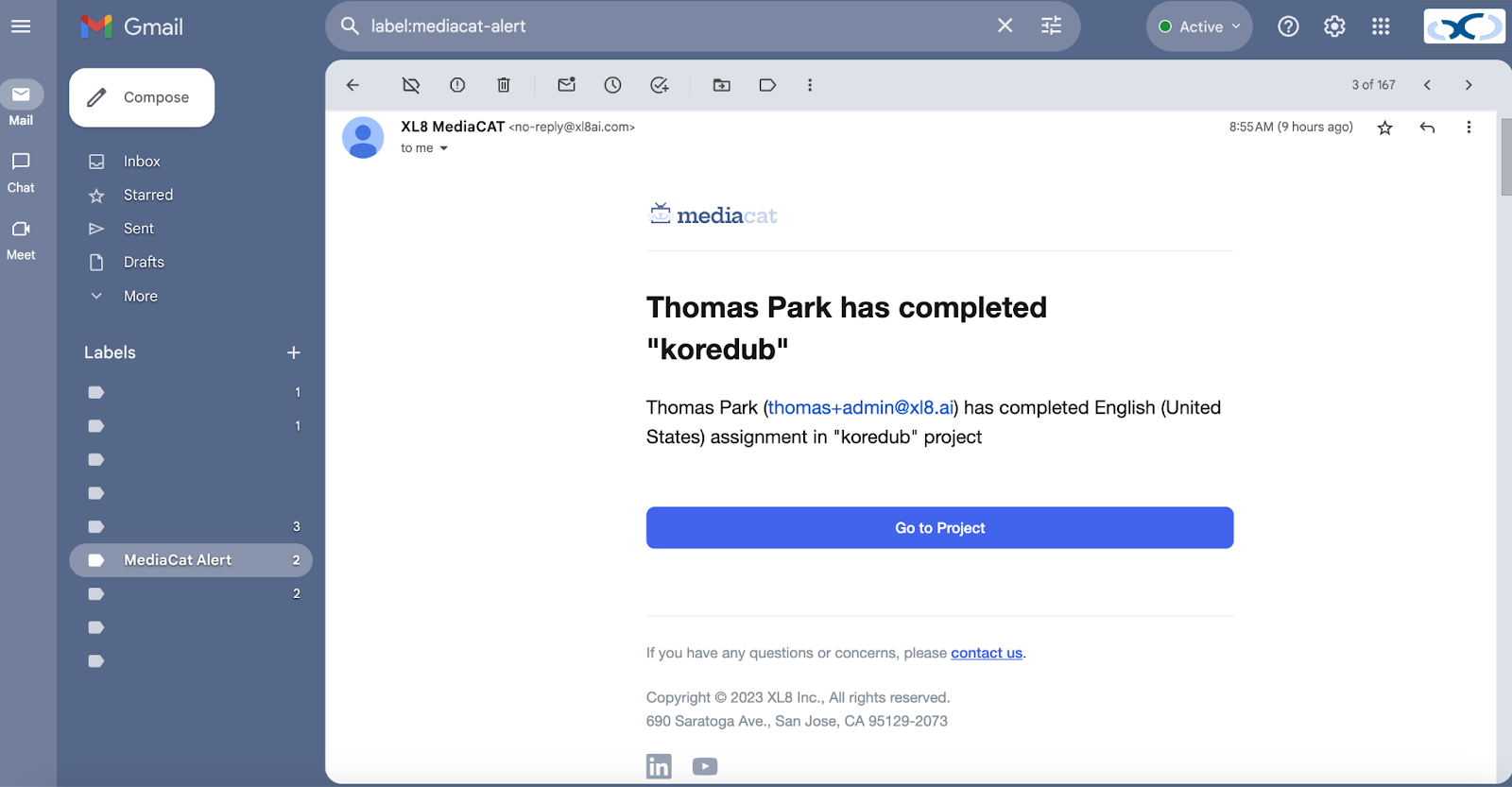The width and height of the screenshot is (1512, 787).
Task: Snooze this email with the clock icon
Action: pyautogui.click(x=613, y=85)
